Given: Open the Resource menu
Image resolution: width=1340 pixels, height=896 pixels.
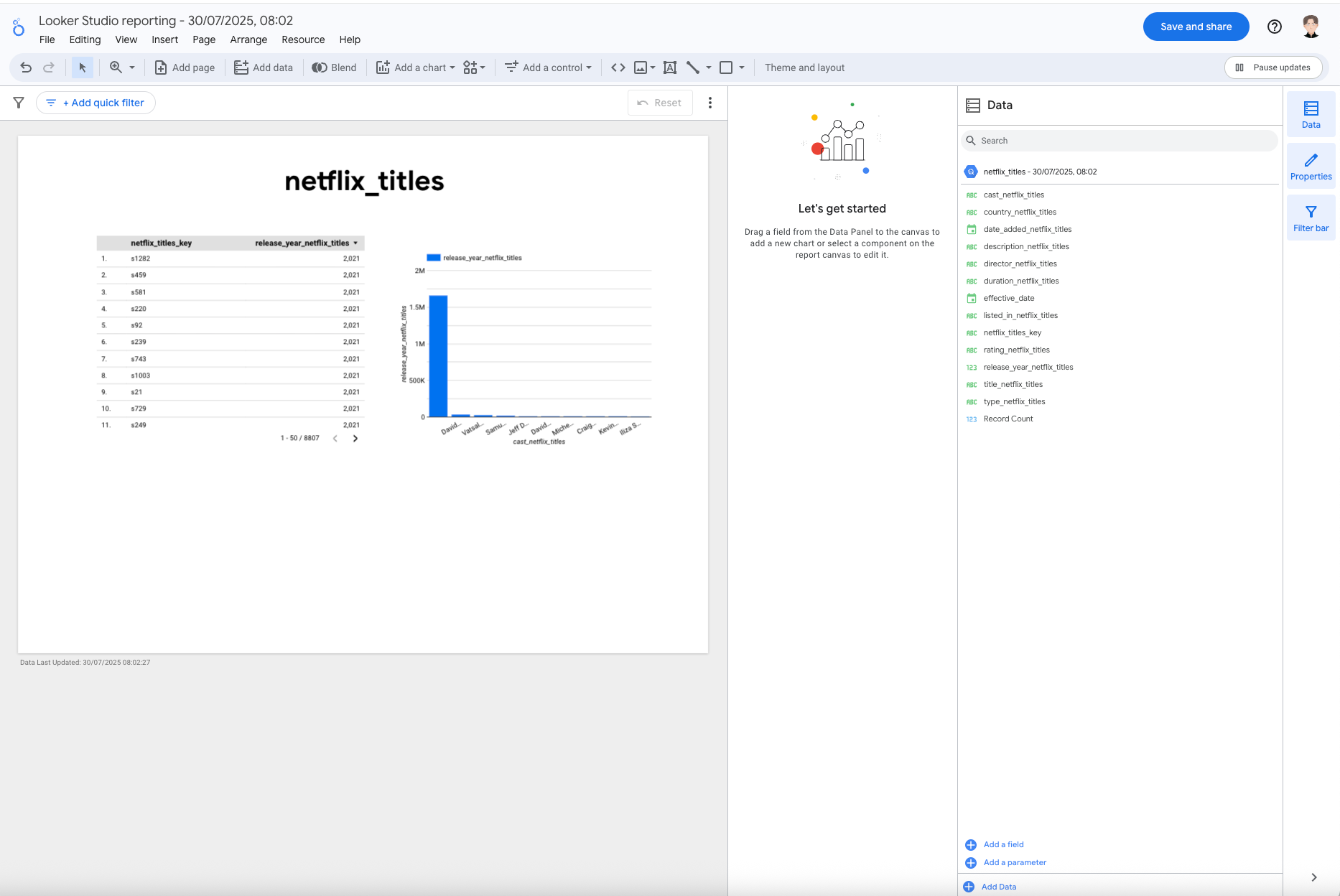Looking at the screenshot, I should 303,39.
